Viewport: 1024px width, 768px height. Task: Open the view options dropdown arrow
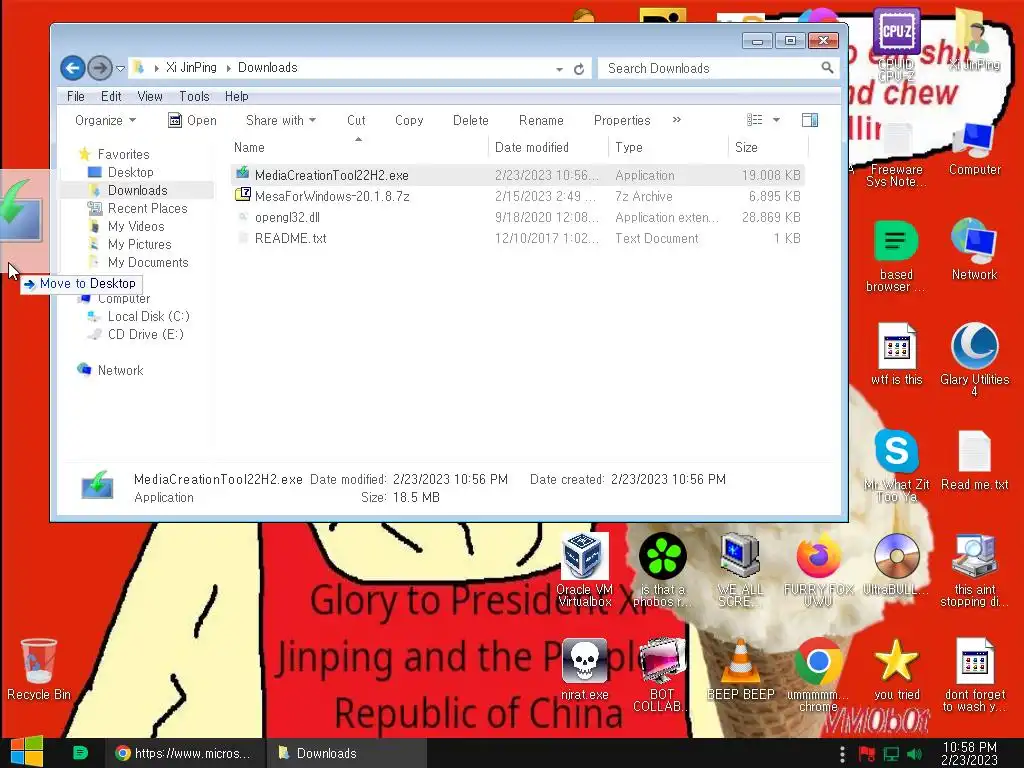tap(776, 120)
